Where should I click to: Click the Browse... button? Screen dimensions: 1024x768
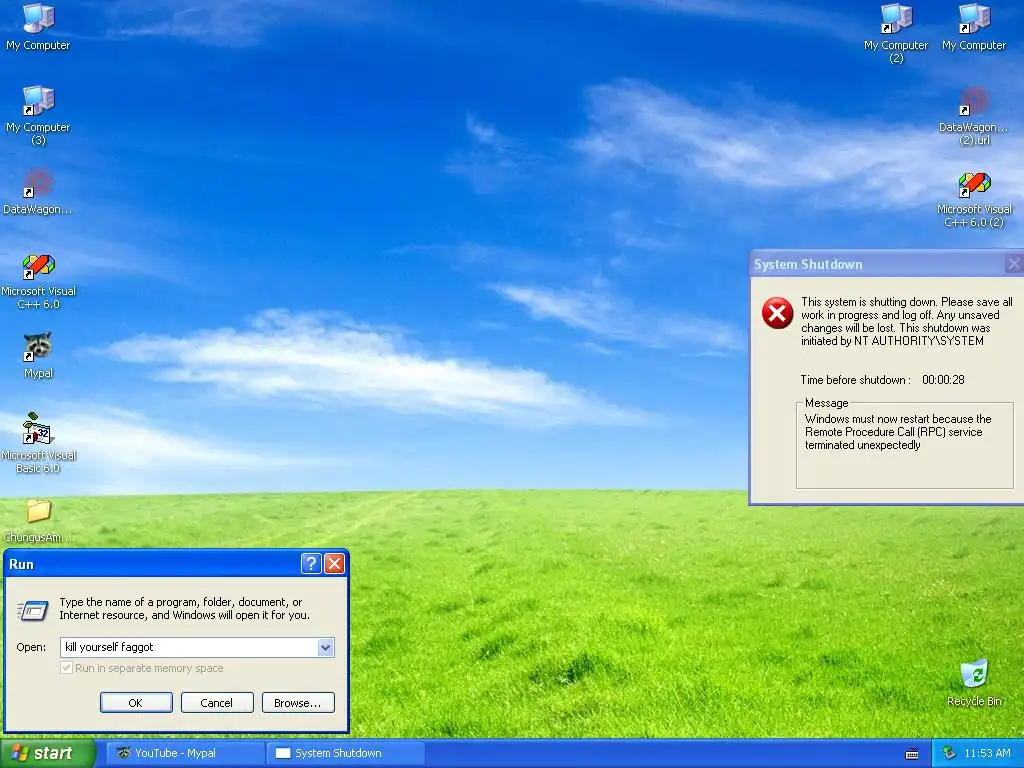coord(298,703)
